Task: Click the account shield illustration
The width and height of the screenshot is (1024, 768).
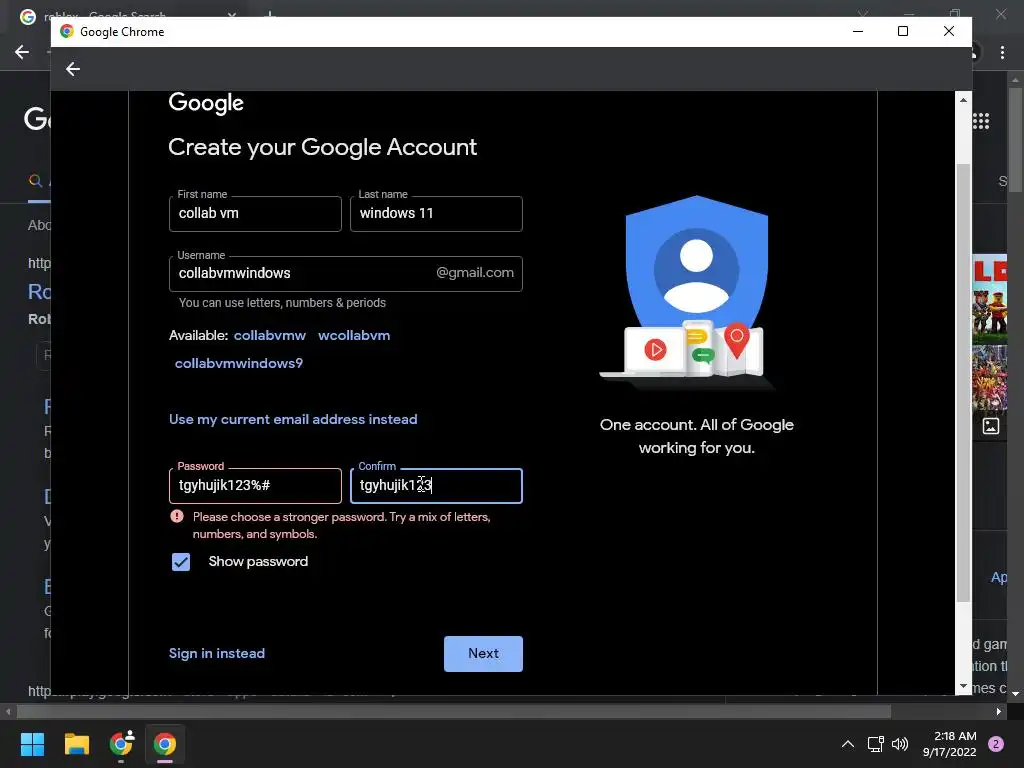Action: point(696,292)
